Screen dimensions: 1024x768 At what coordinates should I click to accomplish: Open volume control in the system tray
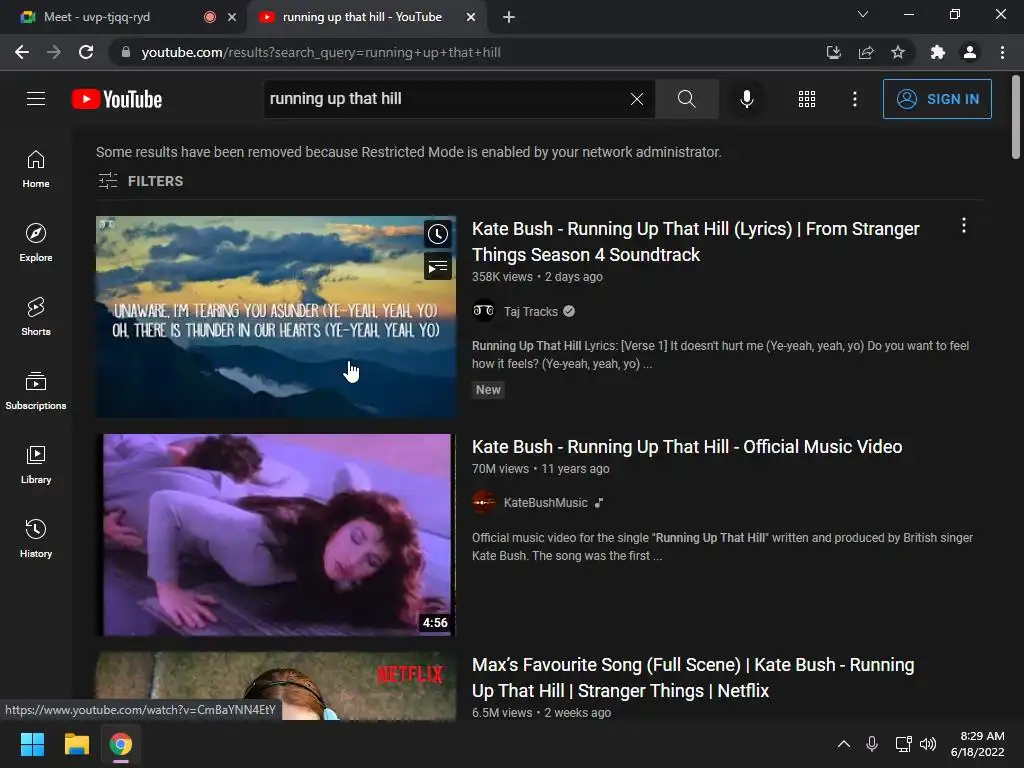coord(928,744)
